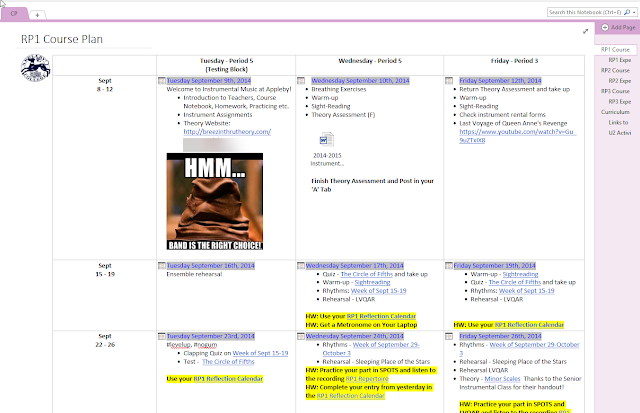This screenshot has height=413, width=640.
Task: Click the 'Sept 8 - 12' week cell
Action: coord(104,167)
